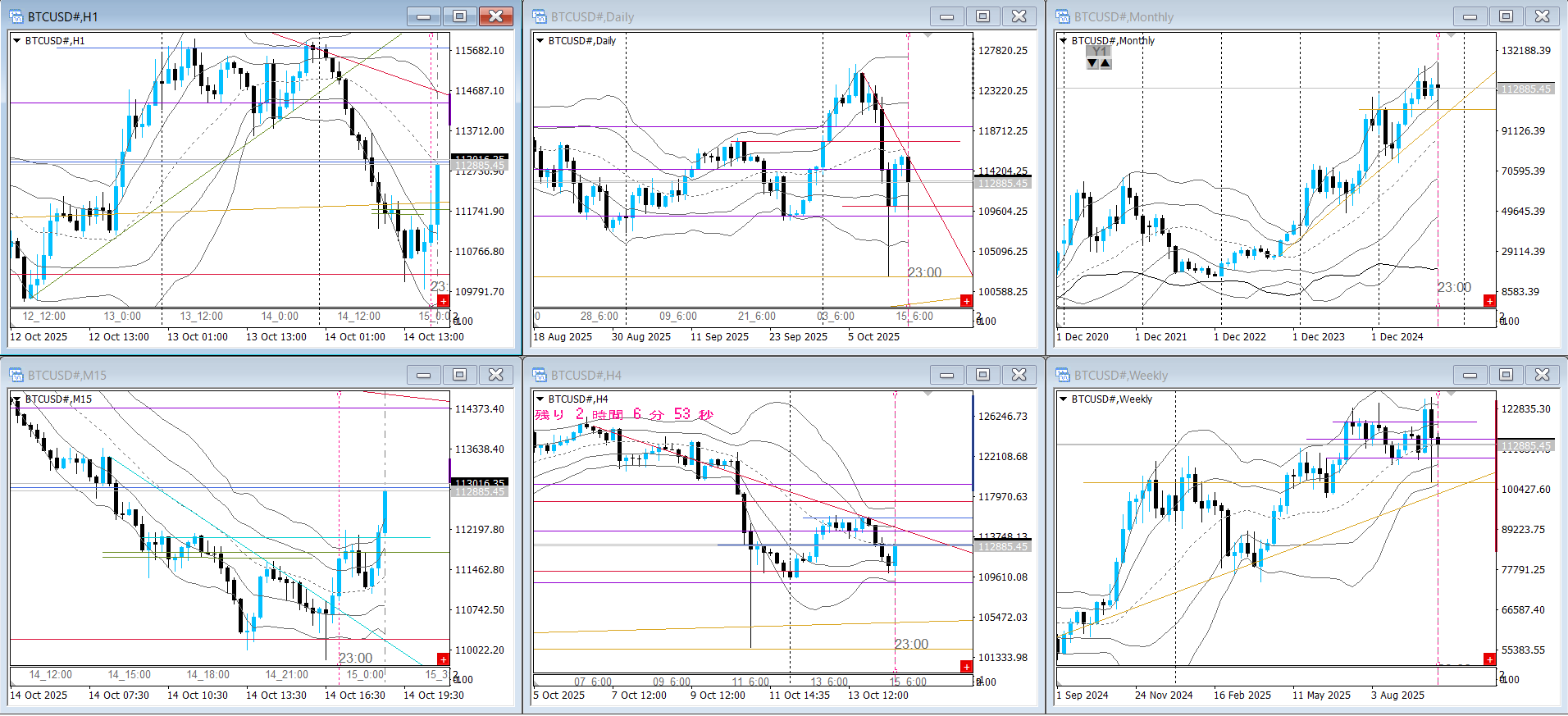1568x716 pixels.
Task: Click the red plus icon in Daily chart
Action: pyautogui.click(x=966, y=301)
